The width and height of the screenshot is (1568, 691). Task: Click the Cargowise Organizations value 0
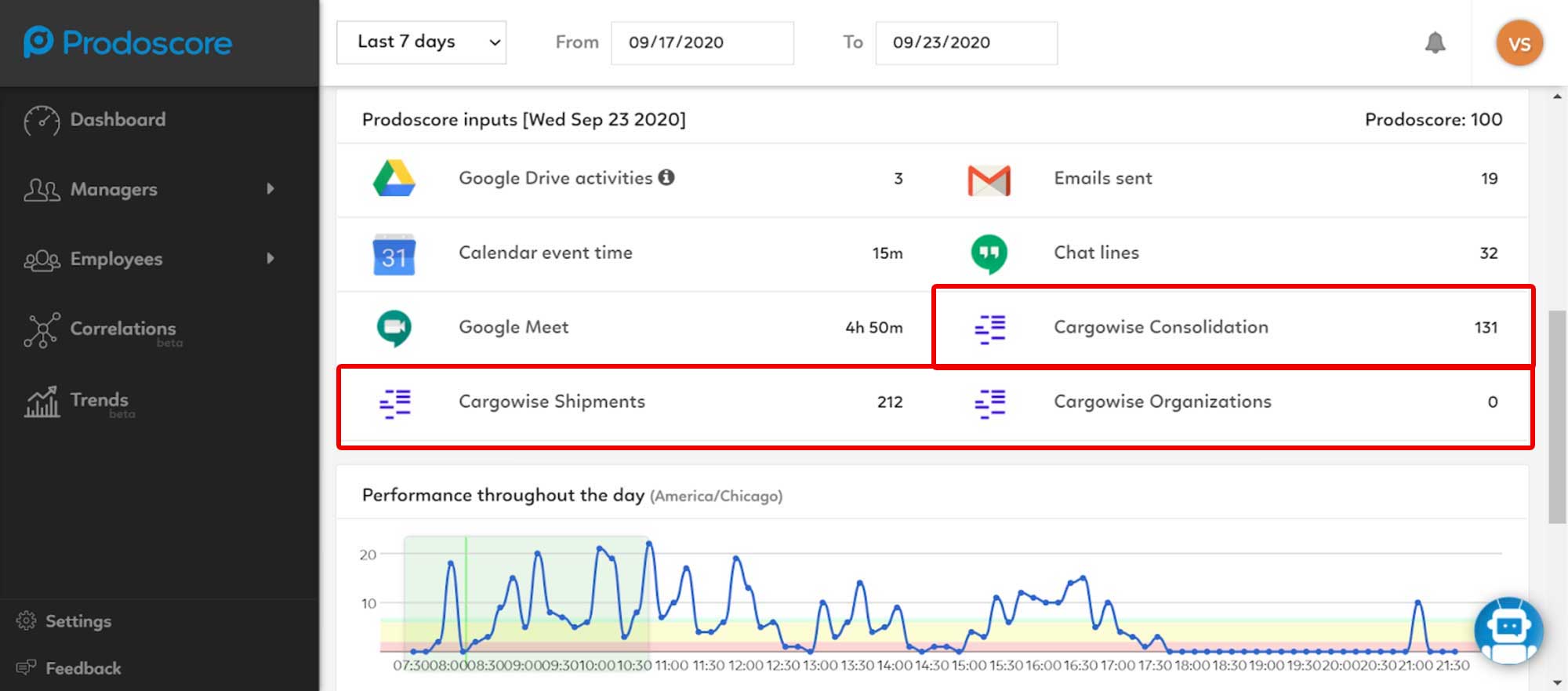(1493, 402)
